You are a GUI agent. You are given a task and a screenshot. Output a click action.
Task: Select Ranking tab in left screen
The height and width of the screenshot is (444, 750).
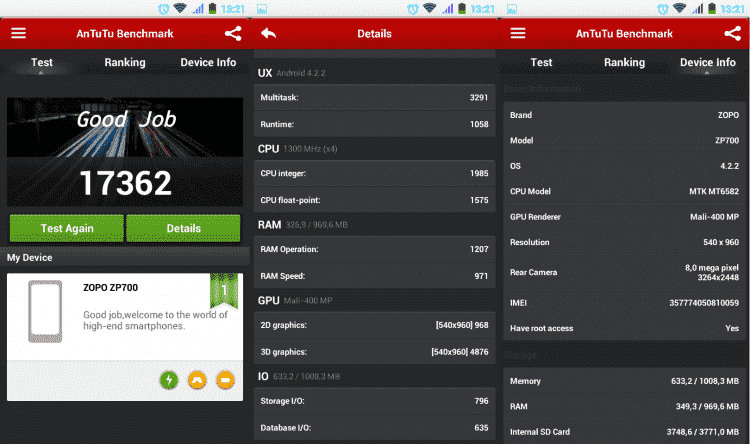(x=125, y=63)
